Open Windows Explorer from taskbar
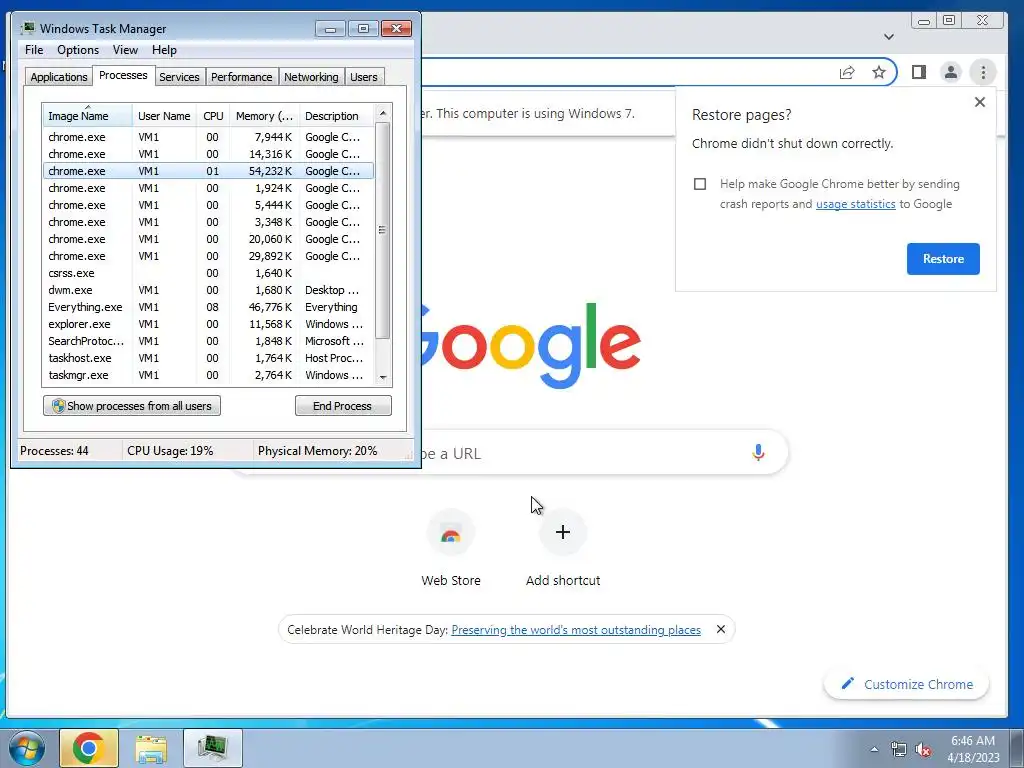The height and width of the screenshot is (768, 1024). click(151, 748)
